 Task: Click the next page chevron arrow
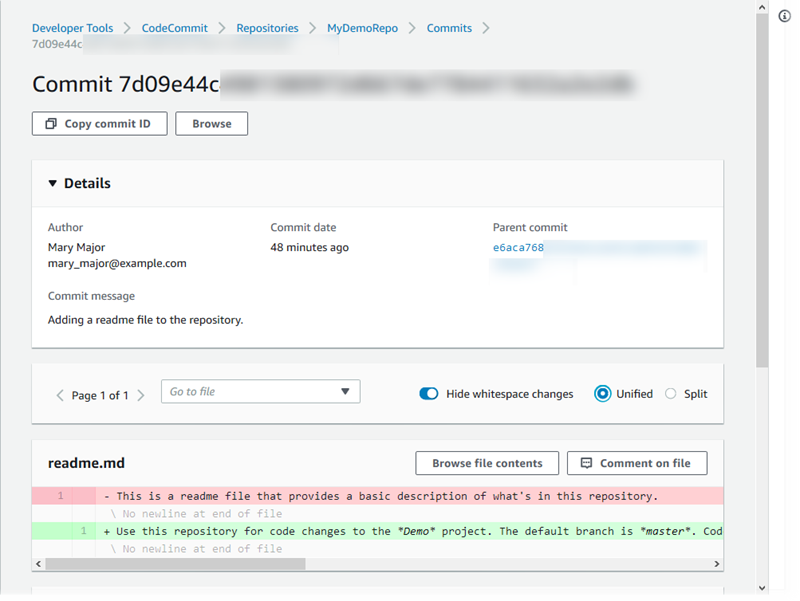coord(141,395)
